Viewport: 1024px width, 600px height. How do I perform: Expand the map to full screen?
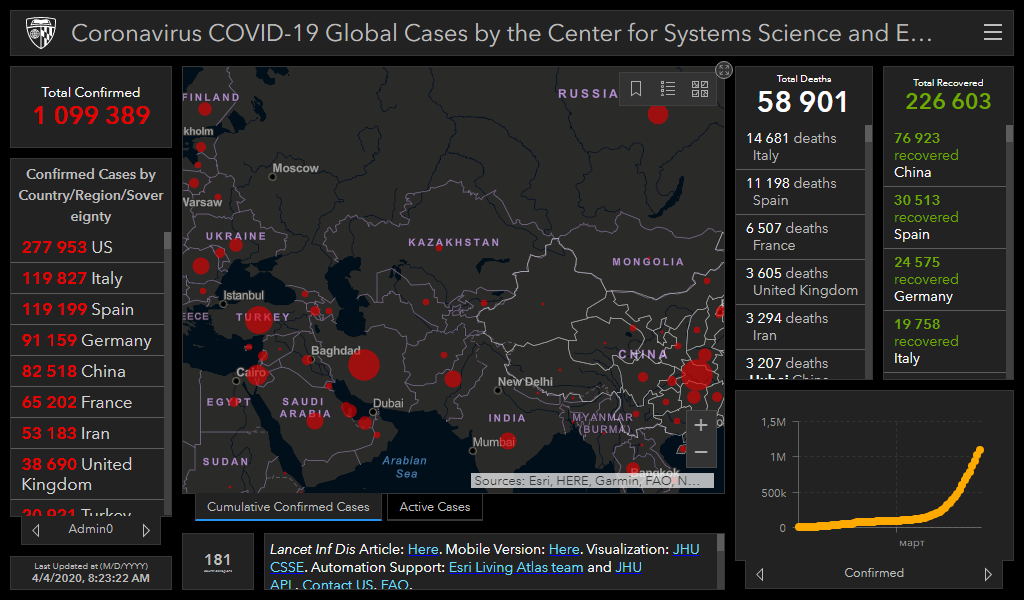click(x=724, y=69)
